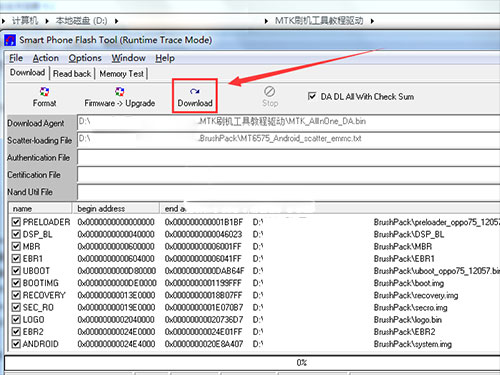Uncheck the RECOVERY partition checkbox
The height and width of the screenshot is (375, 500).
(x=16, y=295)
